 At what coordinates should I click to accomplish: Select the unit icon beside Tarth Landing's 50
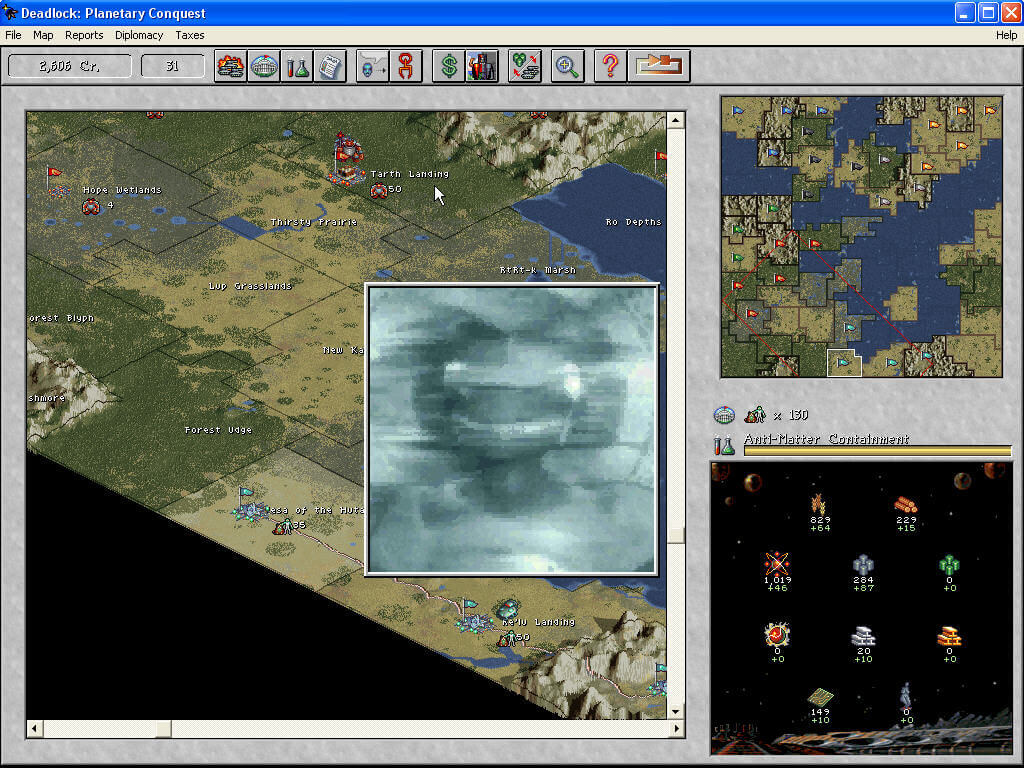(378, 191)
